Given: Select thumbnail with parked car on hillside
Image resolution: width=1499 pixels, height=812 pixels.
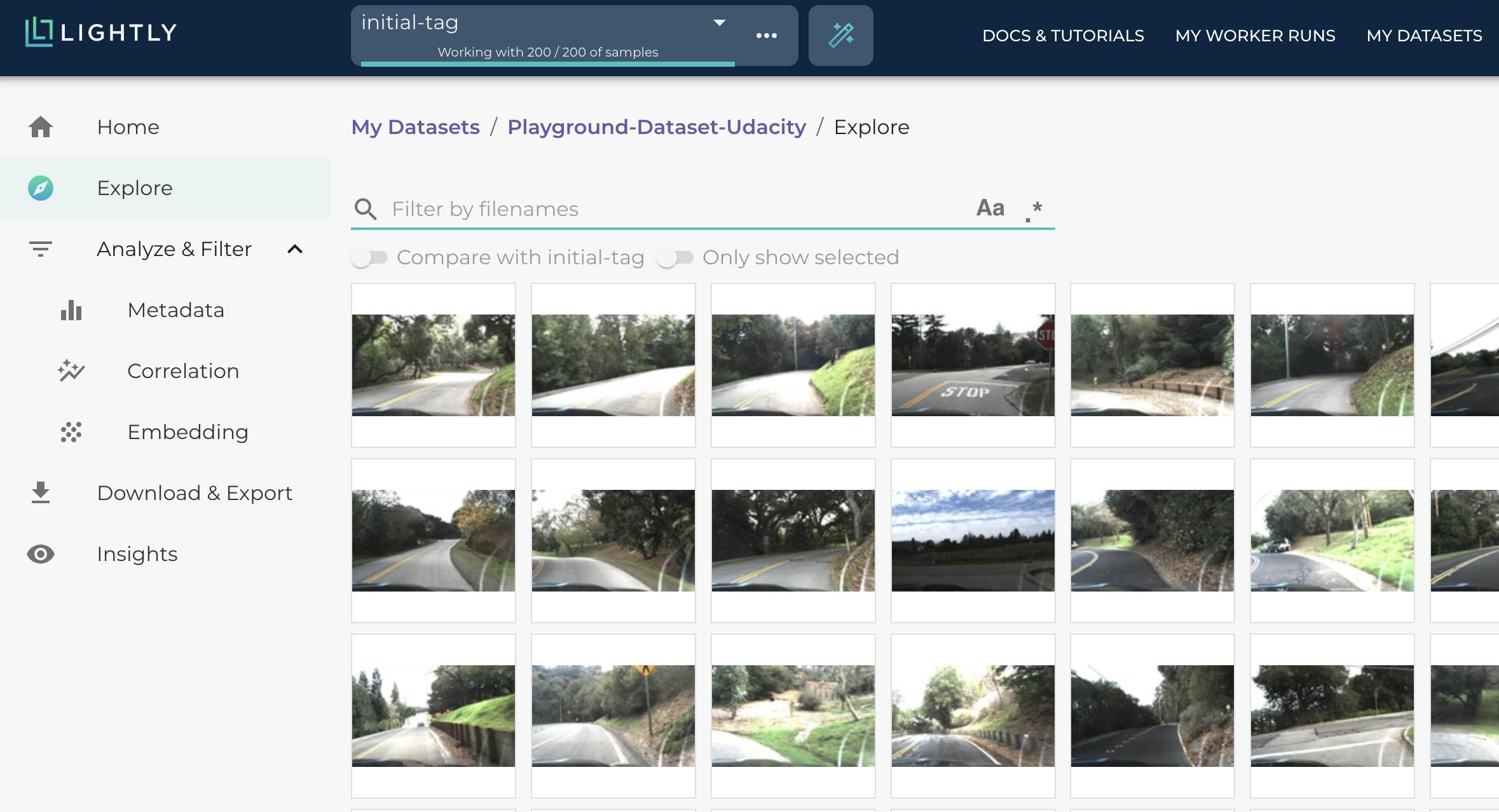Looking at the screenshot, I should tap(1332, 541).
